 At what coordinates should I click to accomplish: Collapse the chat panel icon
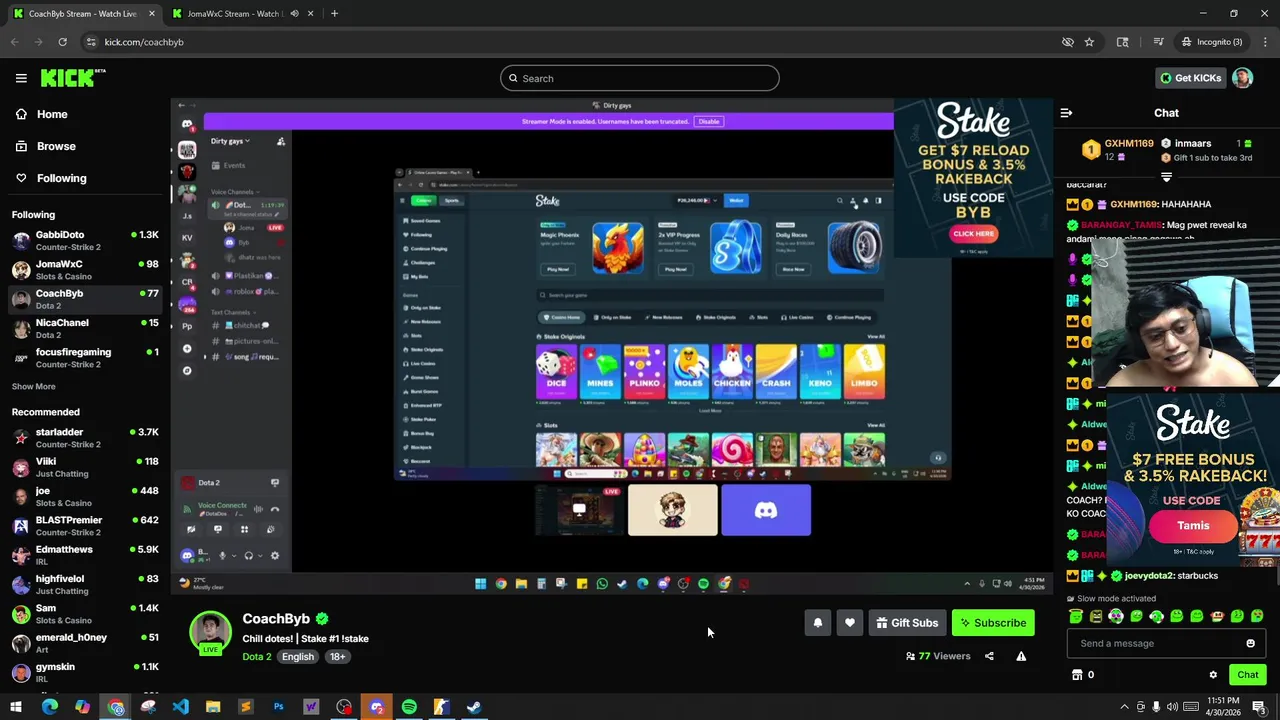pos(1066,113)
